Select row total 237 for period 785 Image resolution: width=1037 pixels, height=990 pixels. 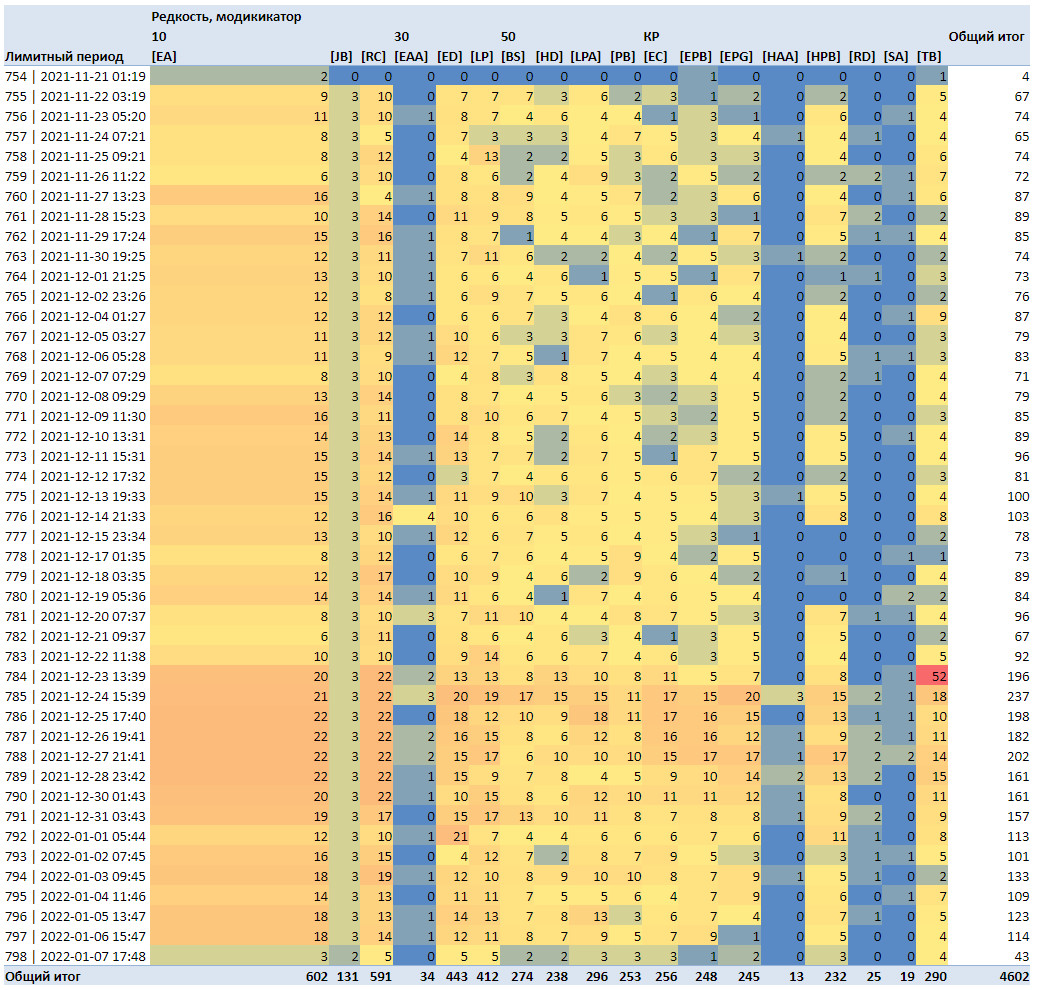tap(1018, 696)
